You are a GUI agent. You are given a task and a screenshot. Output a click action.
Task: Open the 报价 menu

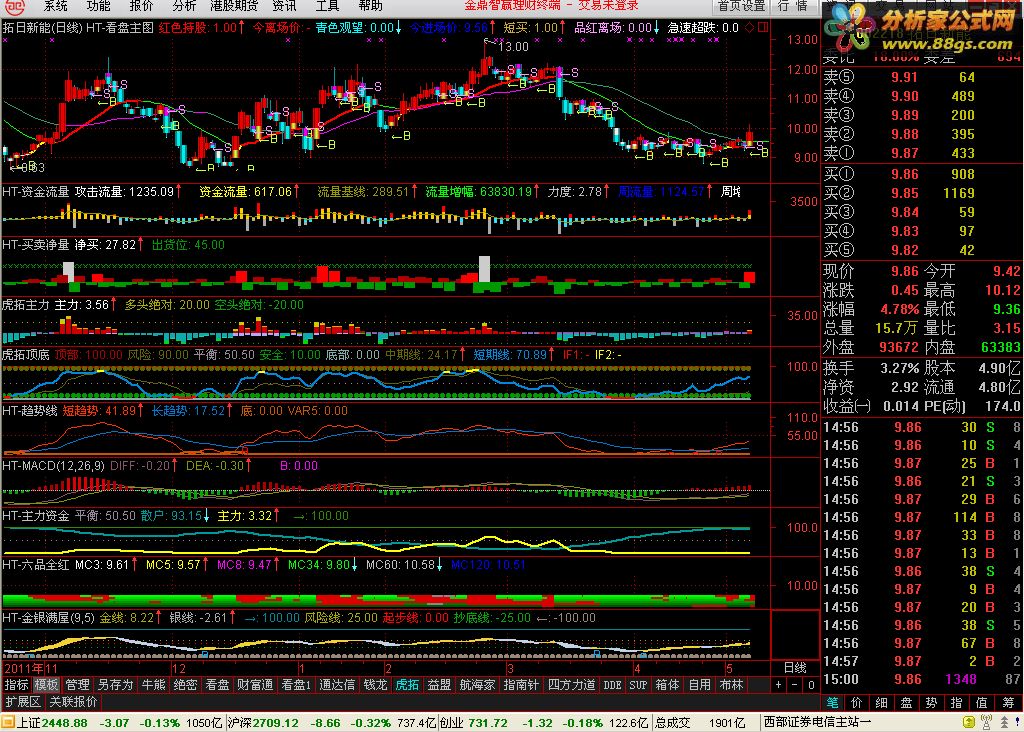click(x=141, y=6)
